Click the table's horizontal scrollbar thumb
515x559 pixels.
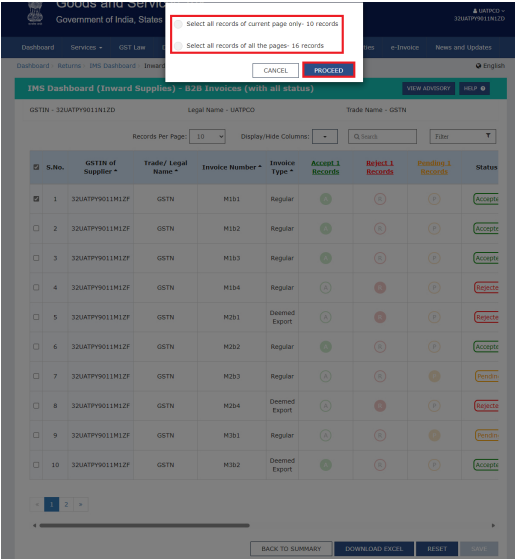point(144,525)
